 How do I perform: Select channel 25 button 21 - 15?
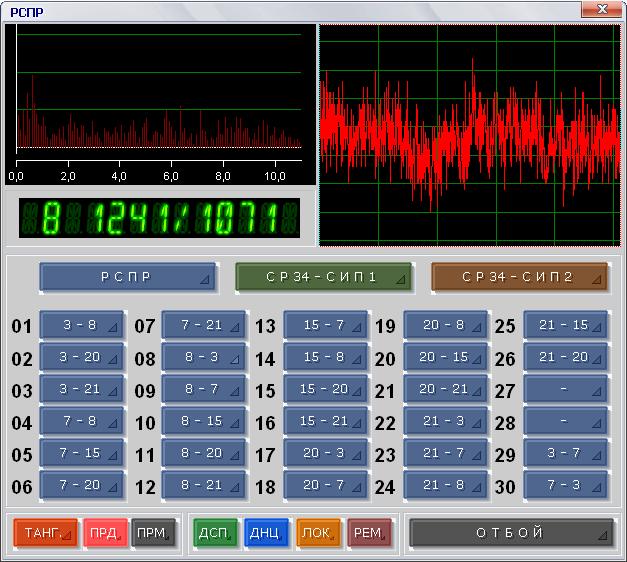click(x=565, y=326)
